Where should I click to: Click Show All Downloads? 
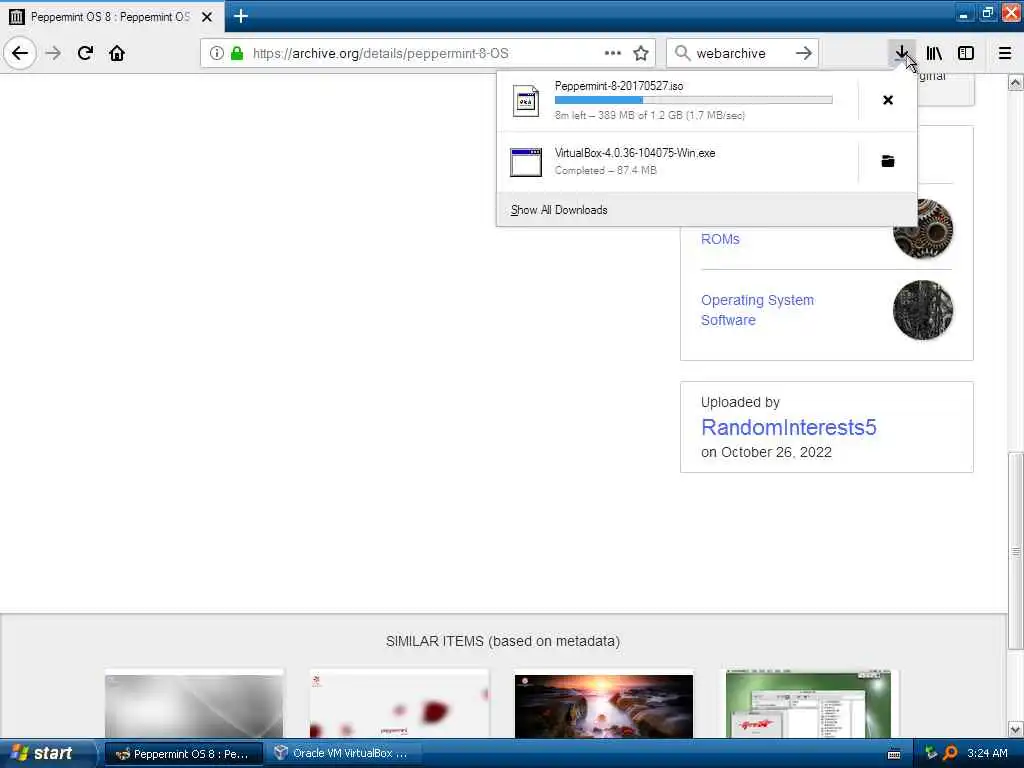559,210
